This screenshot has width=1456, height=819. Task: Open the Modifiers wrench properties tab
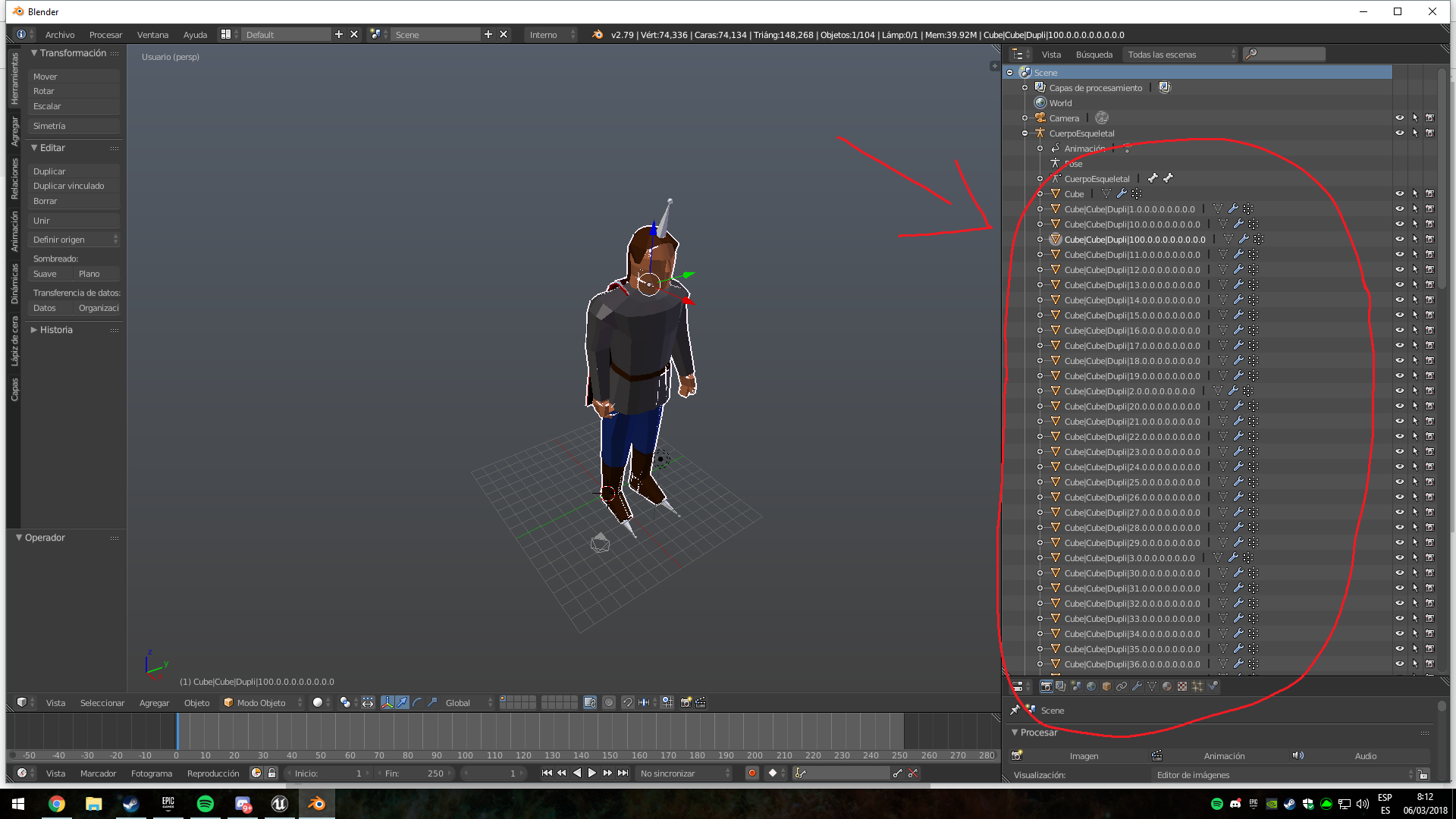[1137, 686]
